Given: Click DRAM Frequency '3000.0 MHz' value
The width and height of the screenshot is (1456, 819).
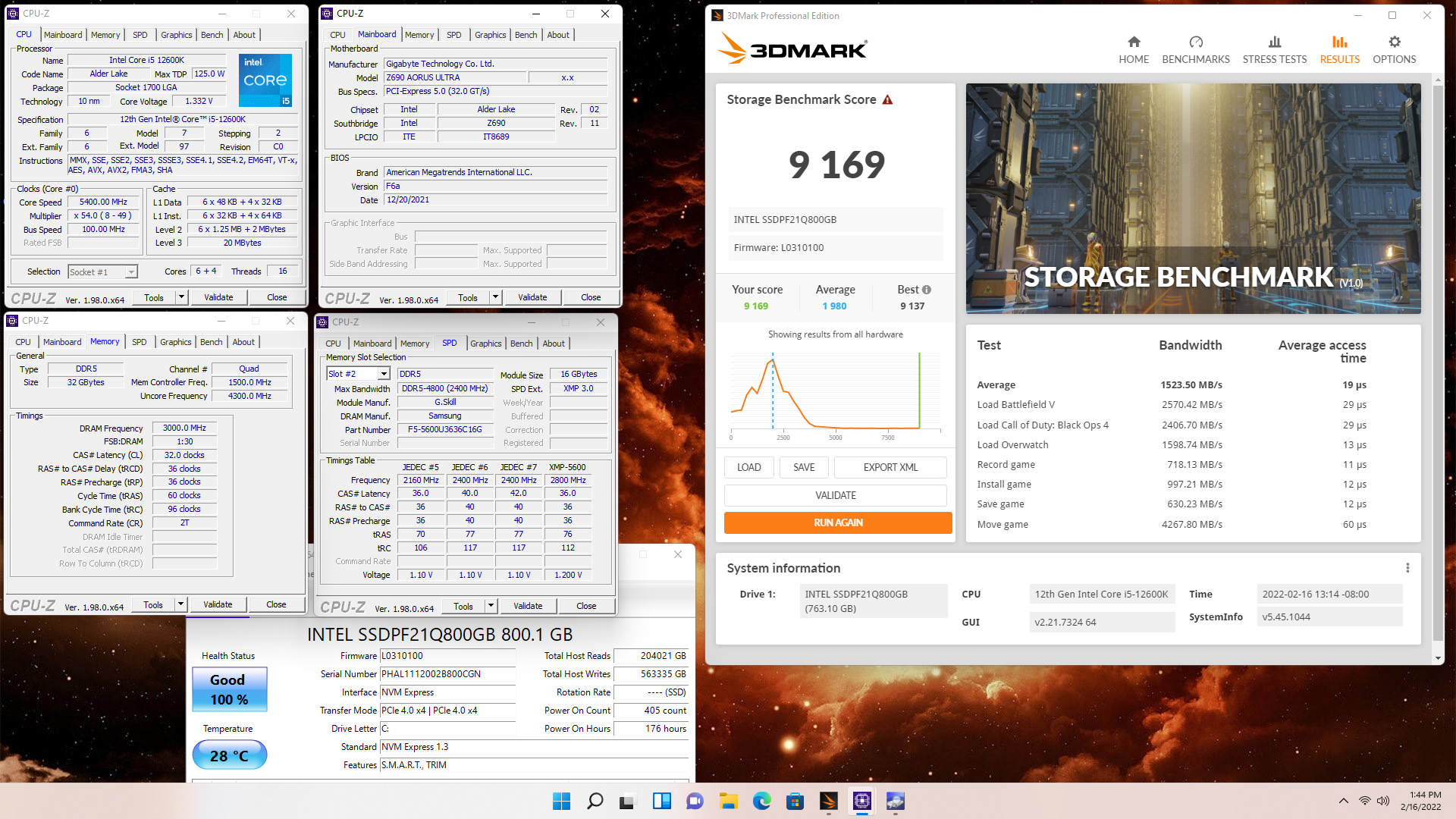Looking at the screenshot, I should 184,428.
